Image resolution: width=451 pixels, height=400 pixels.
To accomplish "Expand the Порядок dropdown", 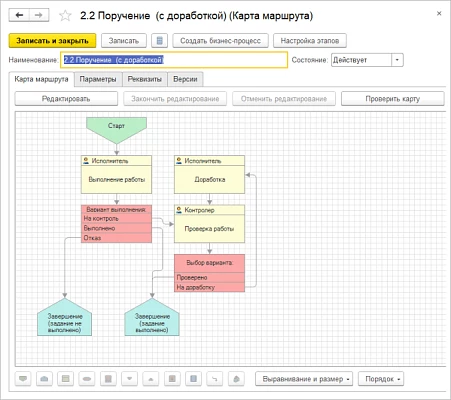I will (381, 379).
